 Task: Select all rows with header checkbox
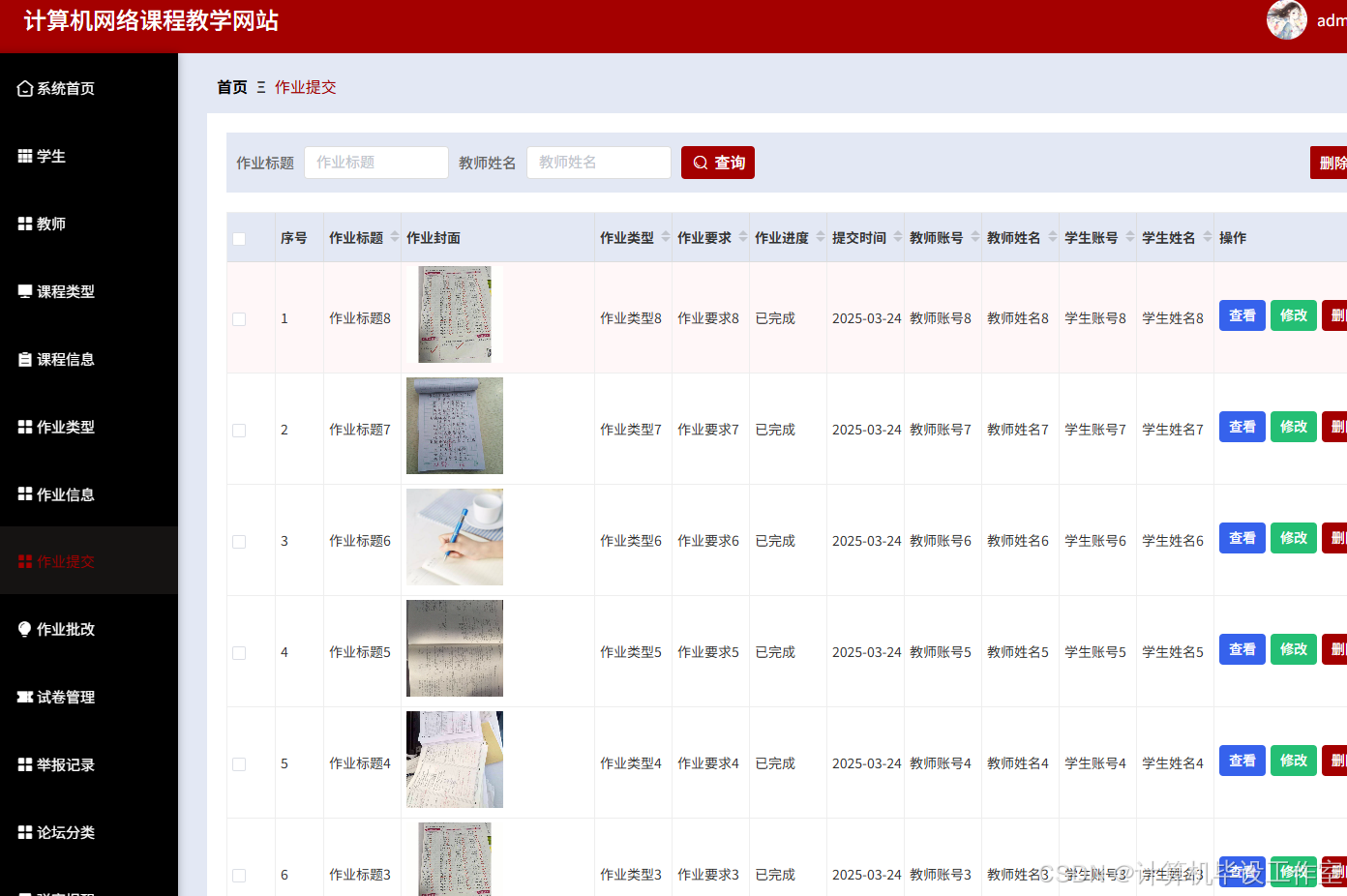click(x=239, y=238)
